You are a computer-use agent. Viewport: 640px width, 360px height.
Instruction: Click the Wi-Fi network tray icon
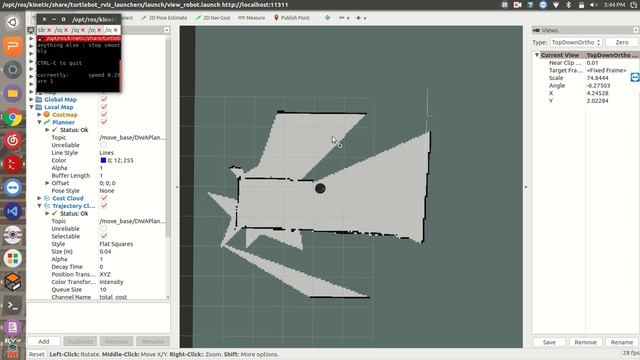tap(556, 5)
